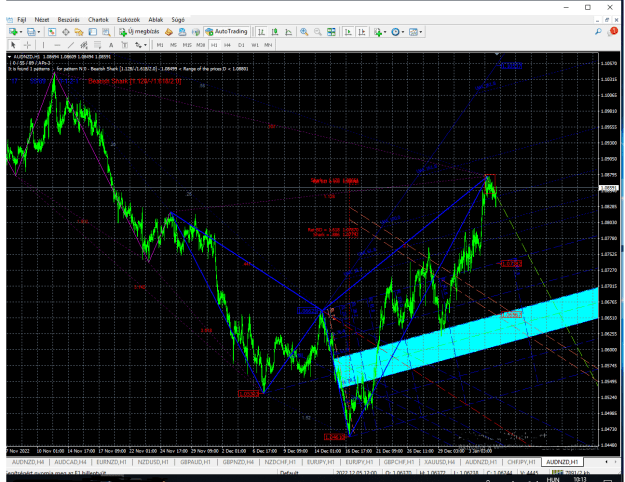Select the equidistant channel tool

tap(84, 45)
